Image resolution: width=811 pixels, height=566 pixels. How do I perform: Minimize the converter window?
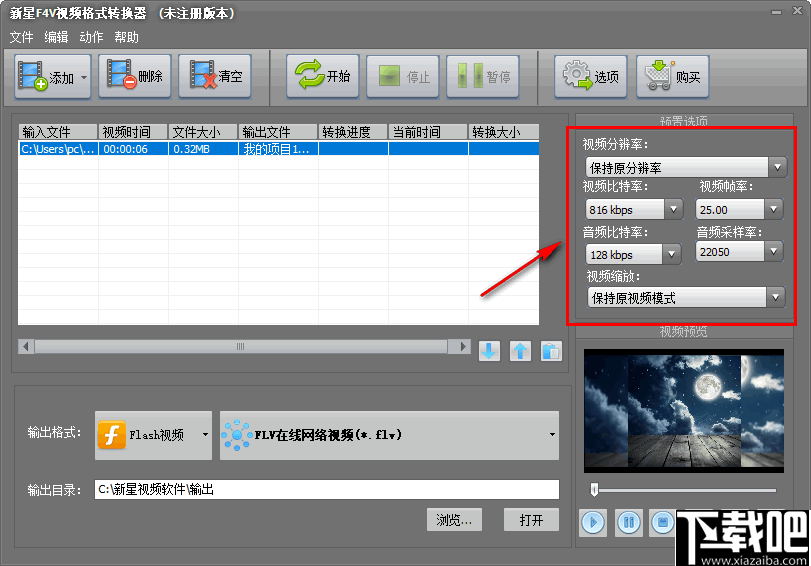pos(776,11)
